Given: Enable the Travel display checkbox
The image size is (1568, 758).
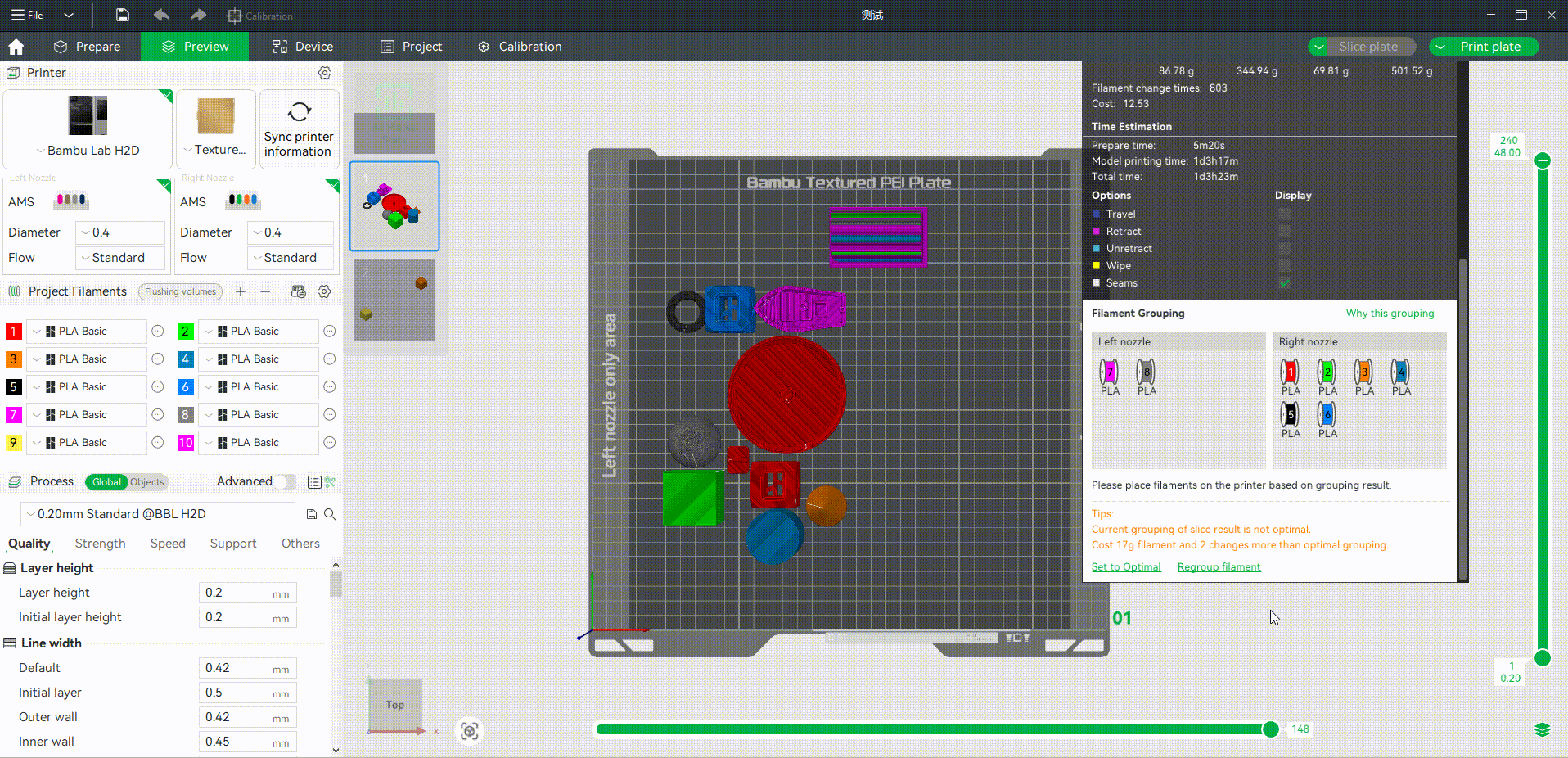Looking at the screenshot, I should (1285, 214).
